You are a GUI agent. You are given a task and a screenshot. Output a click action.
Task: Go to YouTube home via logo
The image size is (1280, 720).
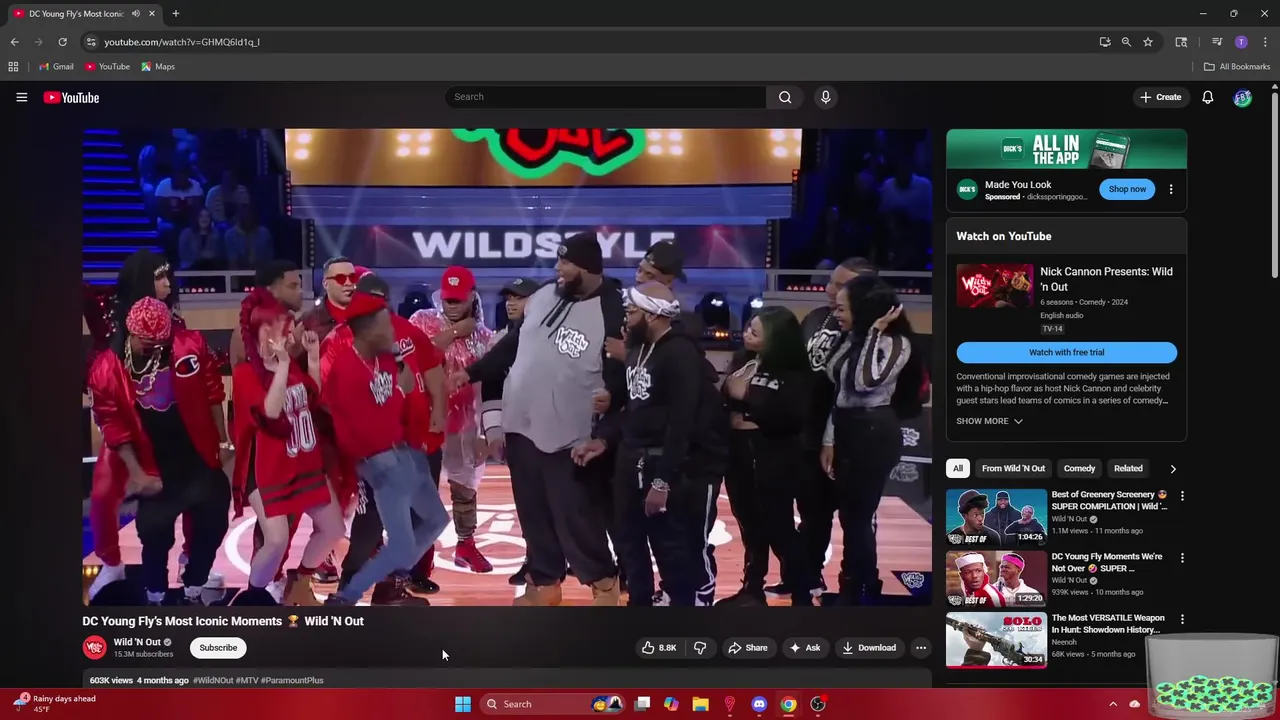tap(71, 97)
